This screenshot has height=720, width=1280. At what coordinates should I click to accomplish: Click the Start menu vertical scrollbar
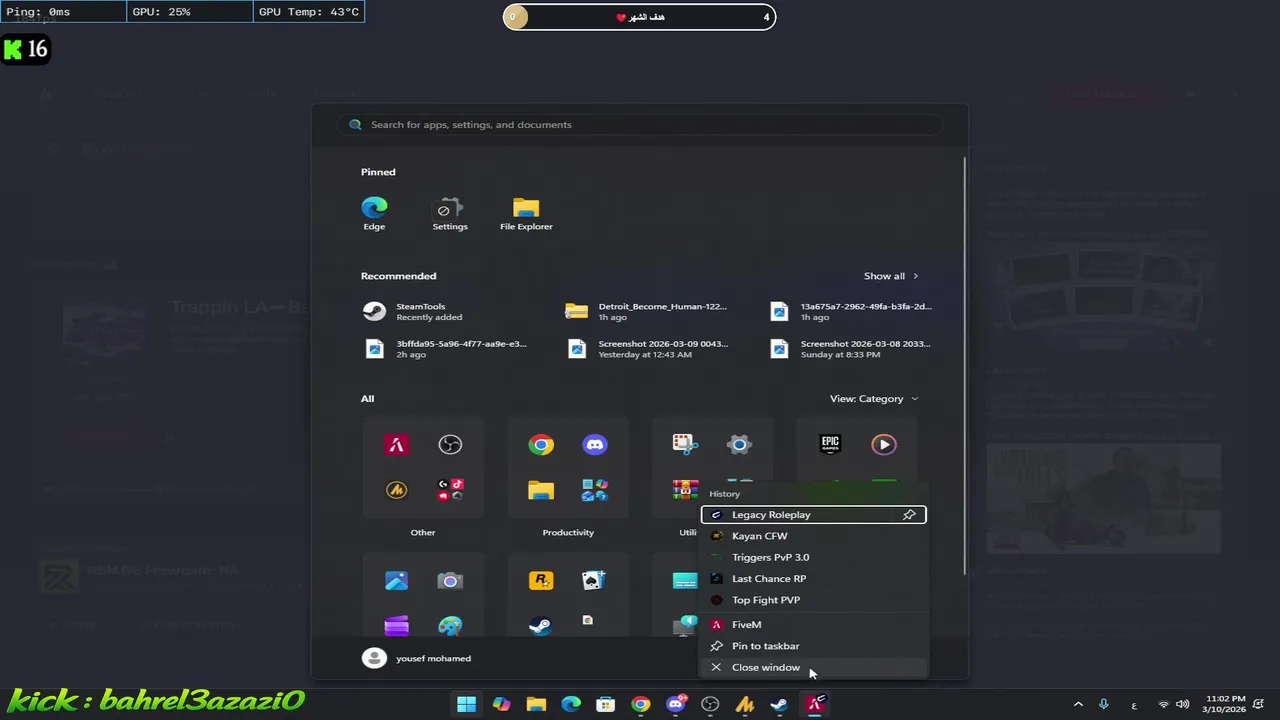tap(965, 365)
